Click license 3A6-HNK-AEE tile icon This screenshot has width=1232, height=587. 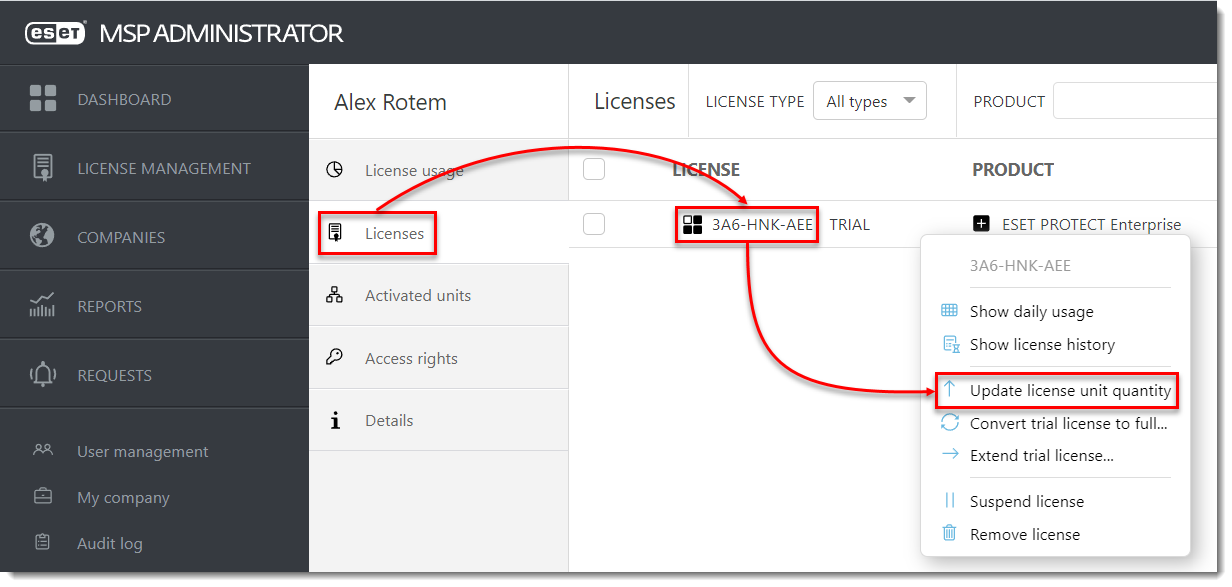point(692,224)
